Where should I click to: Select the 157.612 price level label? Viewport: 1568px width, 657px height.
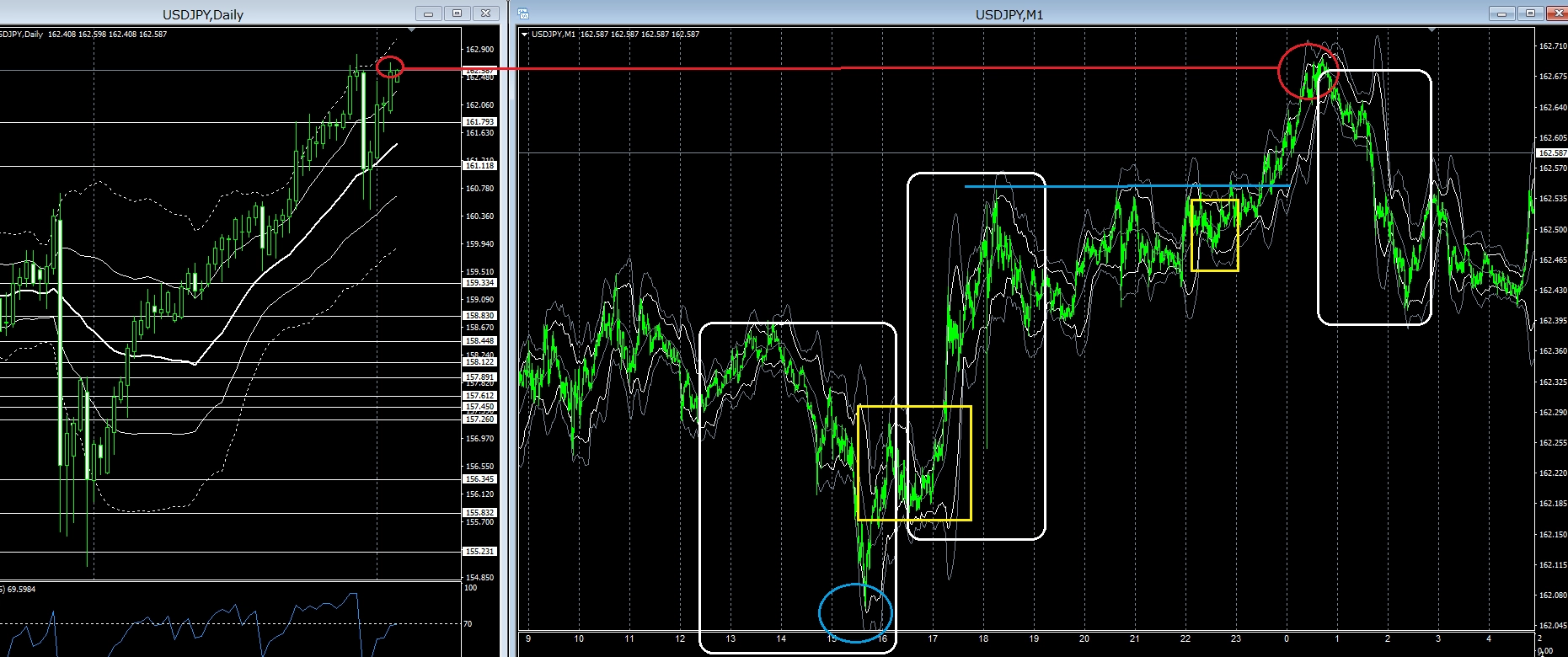479,396
